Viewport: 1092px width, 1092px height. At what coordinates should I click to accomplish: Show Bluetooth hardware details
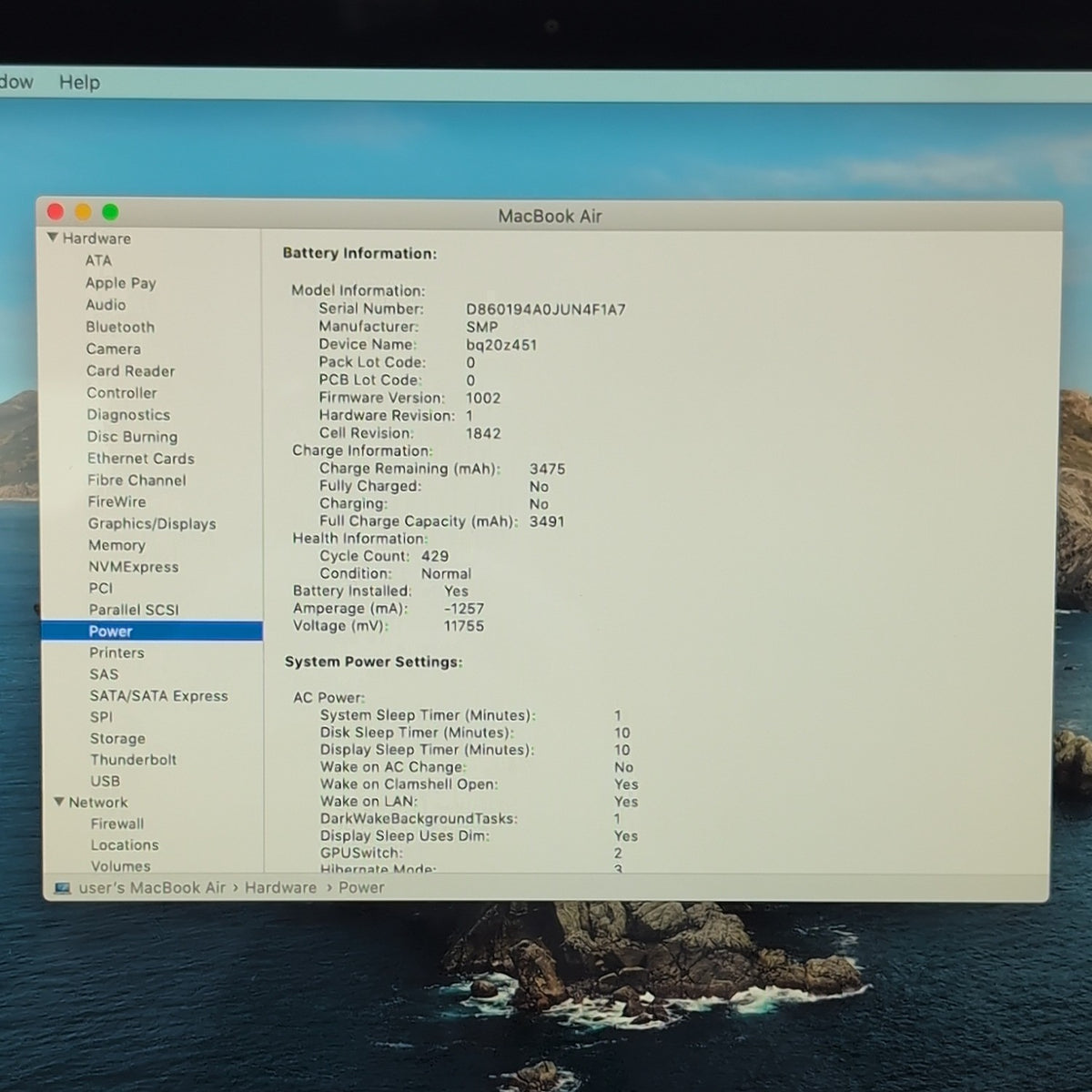[x=120, y=327]
